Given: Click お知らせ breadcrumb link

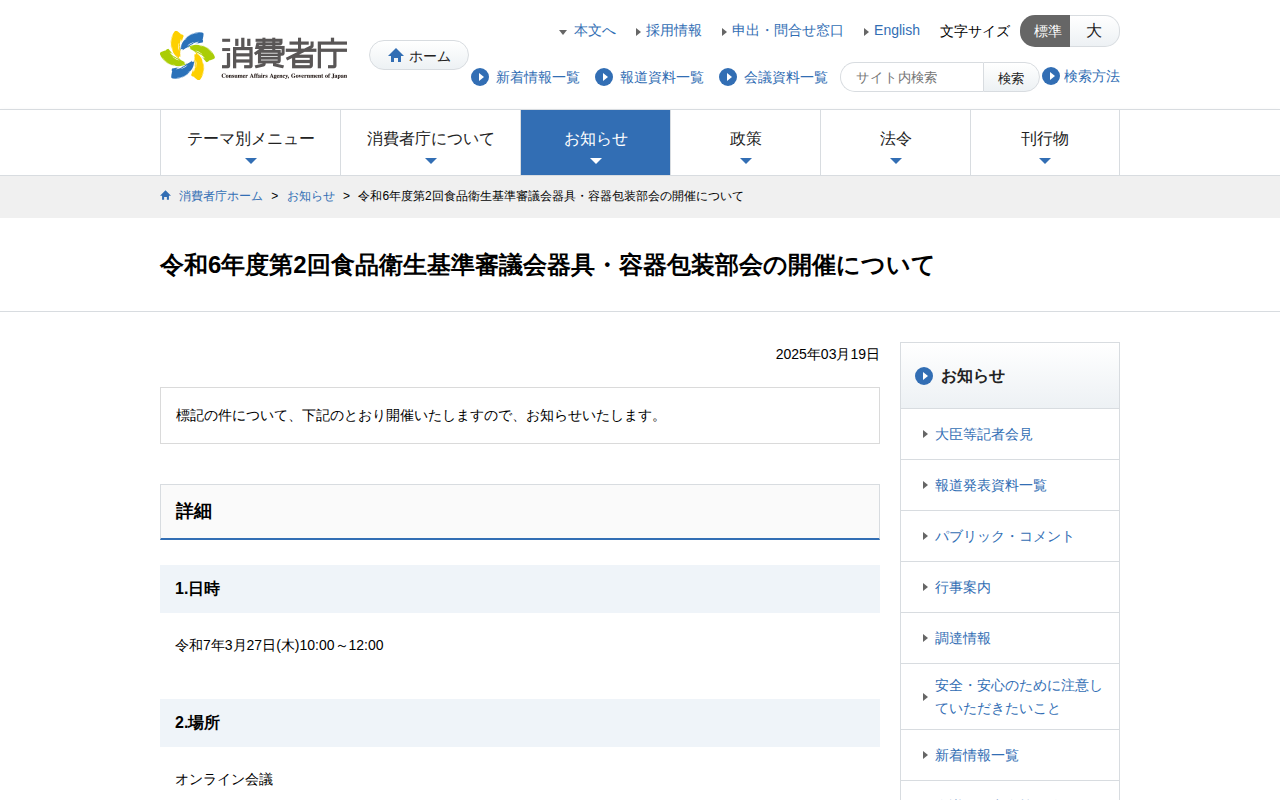Looking at the screenshot, I should click(311, 196).
